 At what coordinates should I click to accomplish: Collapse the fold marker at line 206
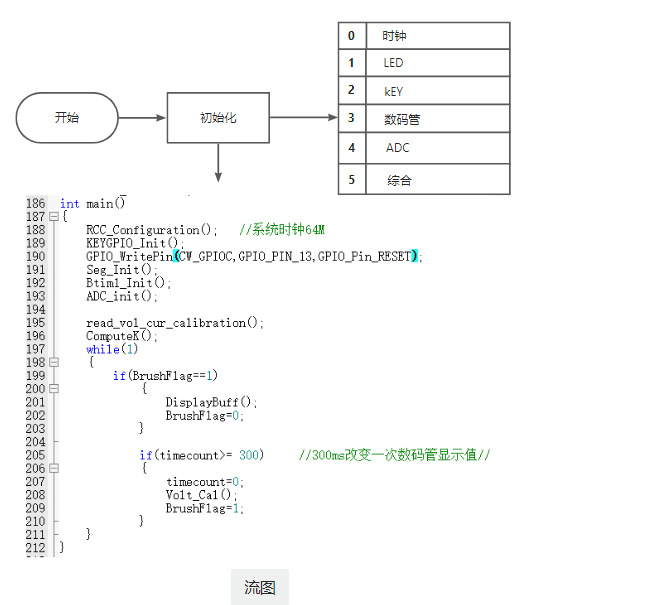coord(54,468)
